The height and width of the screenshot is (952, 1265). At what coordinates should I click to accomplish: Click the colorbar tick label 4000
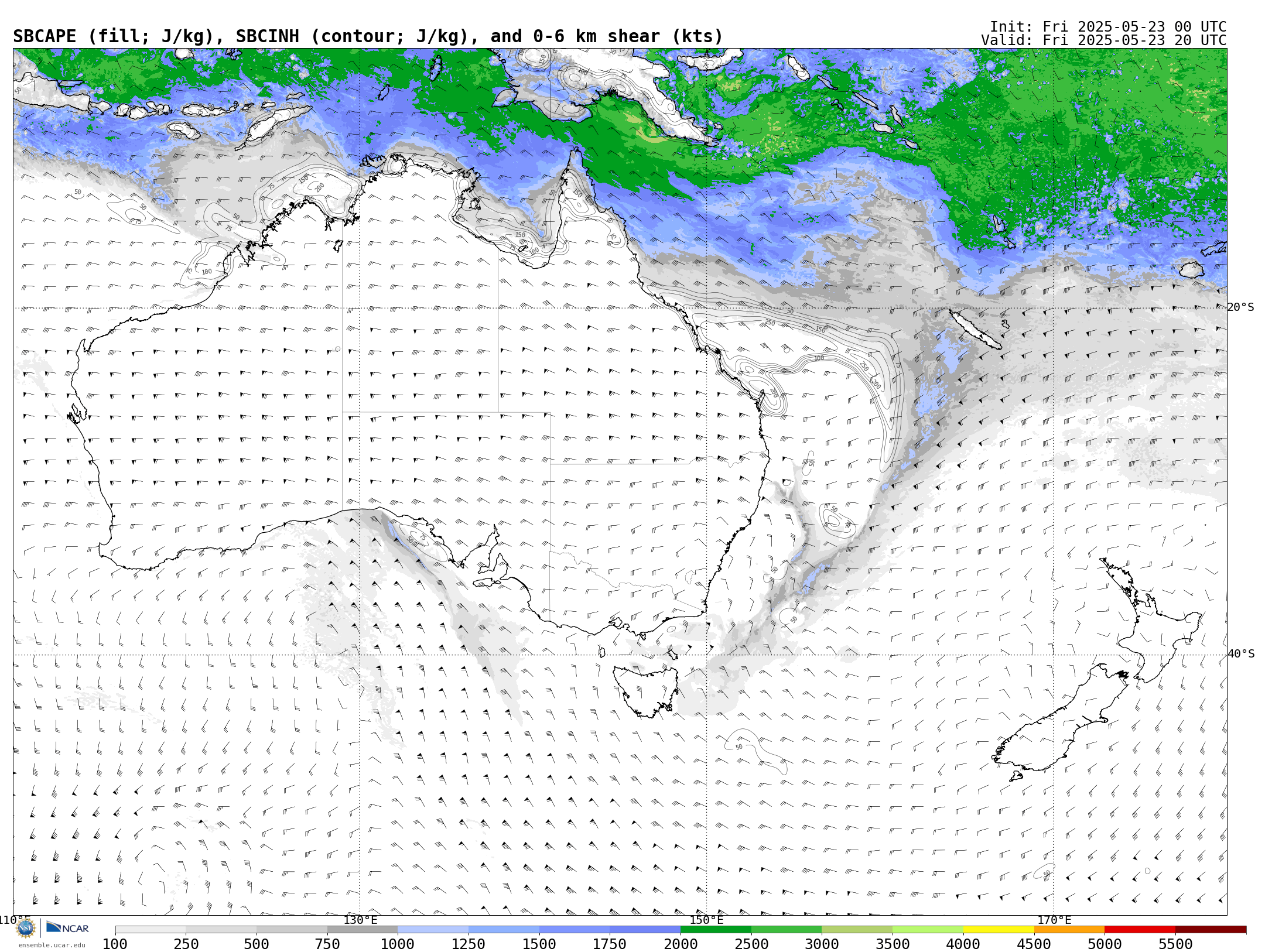(x=963, y=944)
